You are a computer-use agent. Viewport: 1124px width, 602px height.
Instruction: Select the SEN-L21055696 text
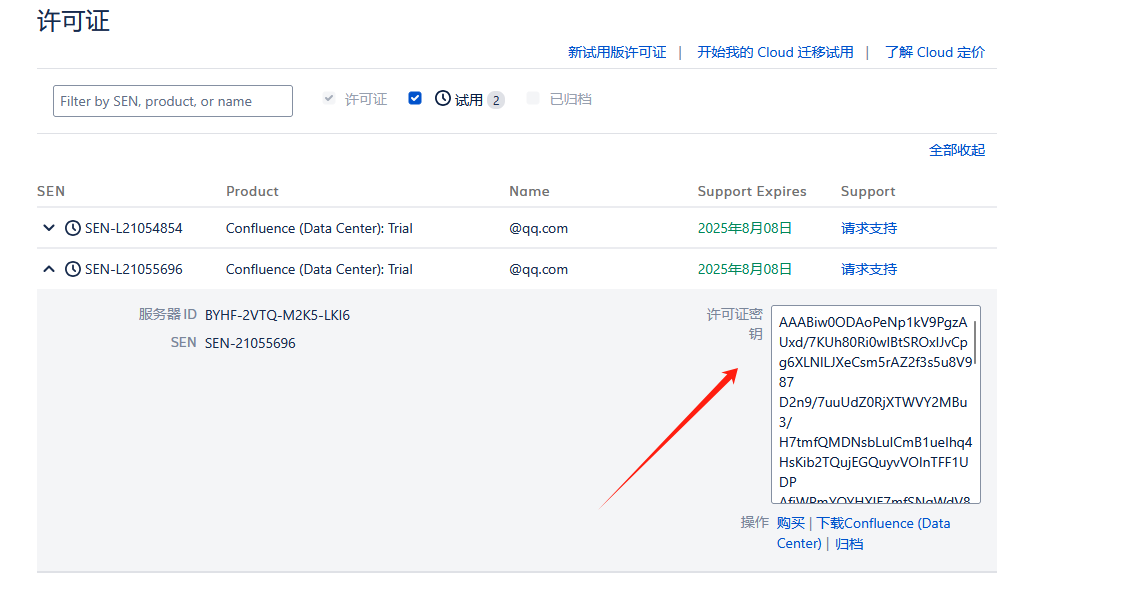pos(134,269)
